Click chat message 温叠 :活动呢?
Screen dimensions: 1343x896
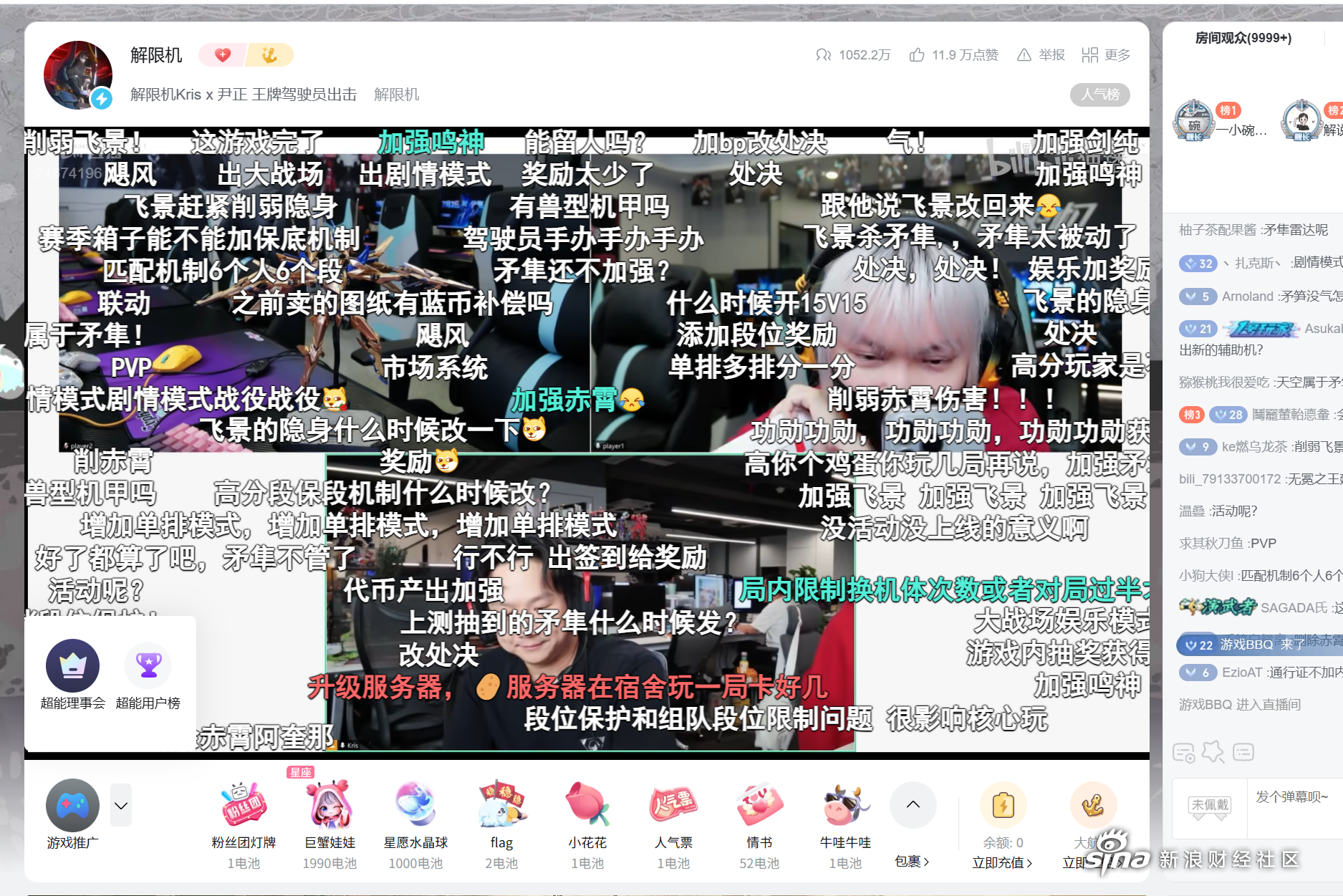point(1218,511)
